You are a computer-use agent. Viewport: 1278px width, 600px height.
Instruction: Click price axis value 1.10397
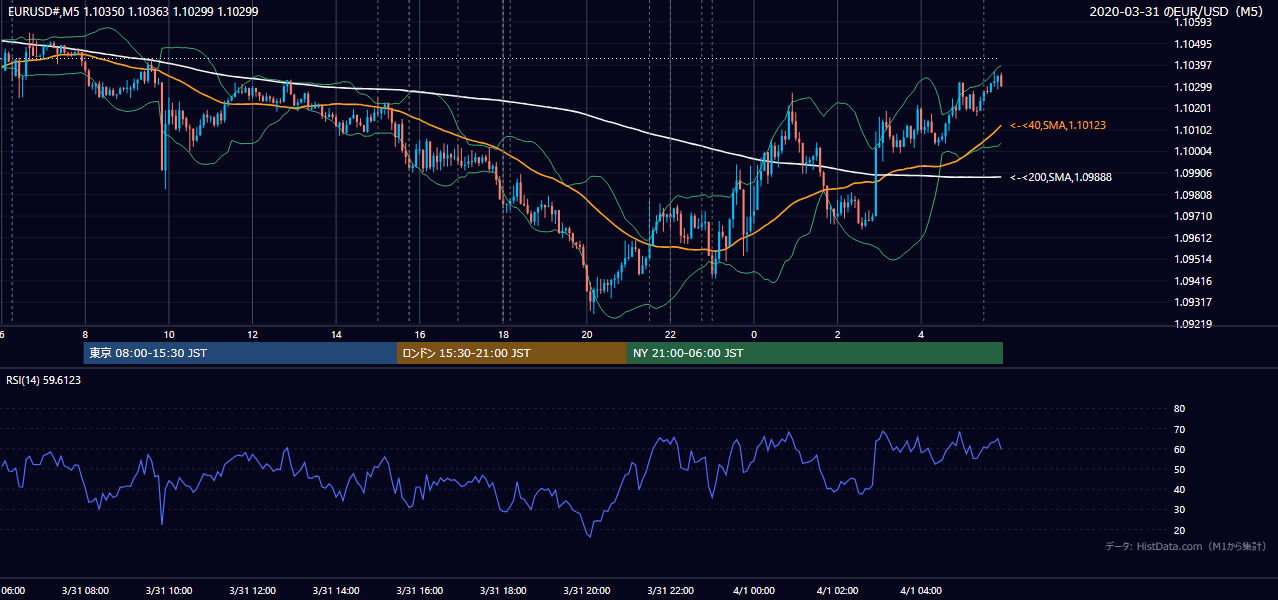coord(1193,66)
